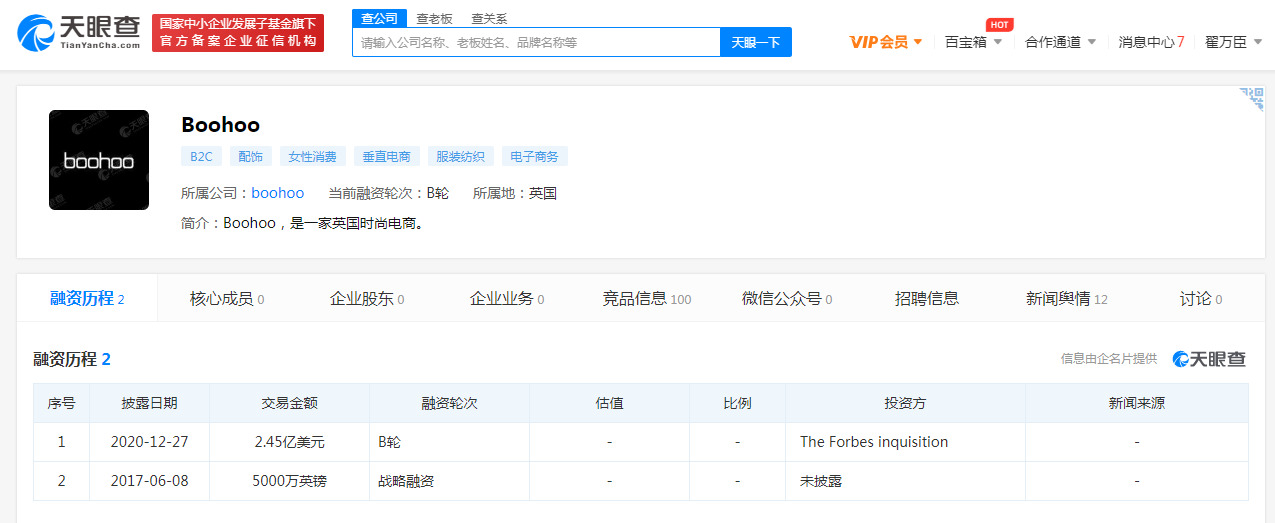Viewport: 1275px width, 523px height.
Task: Open the Boohoo company logo image
Action: pyautogui.click(x=99, y=160)
